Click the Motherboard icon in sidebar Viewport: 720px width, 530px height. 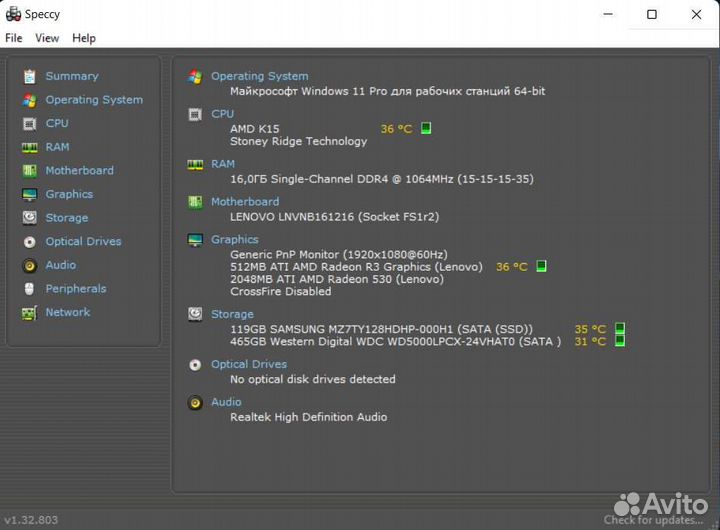(29, 171)
